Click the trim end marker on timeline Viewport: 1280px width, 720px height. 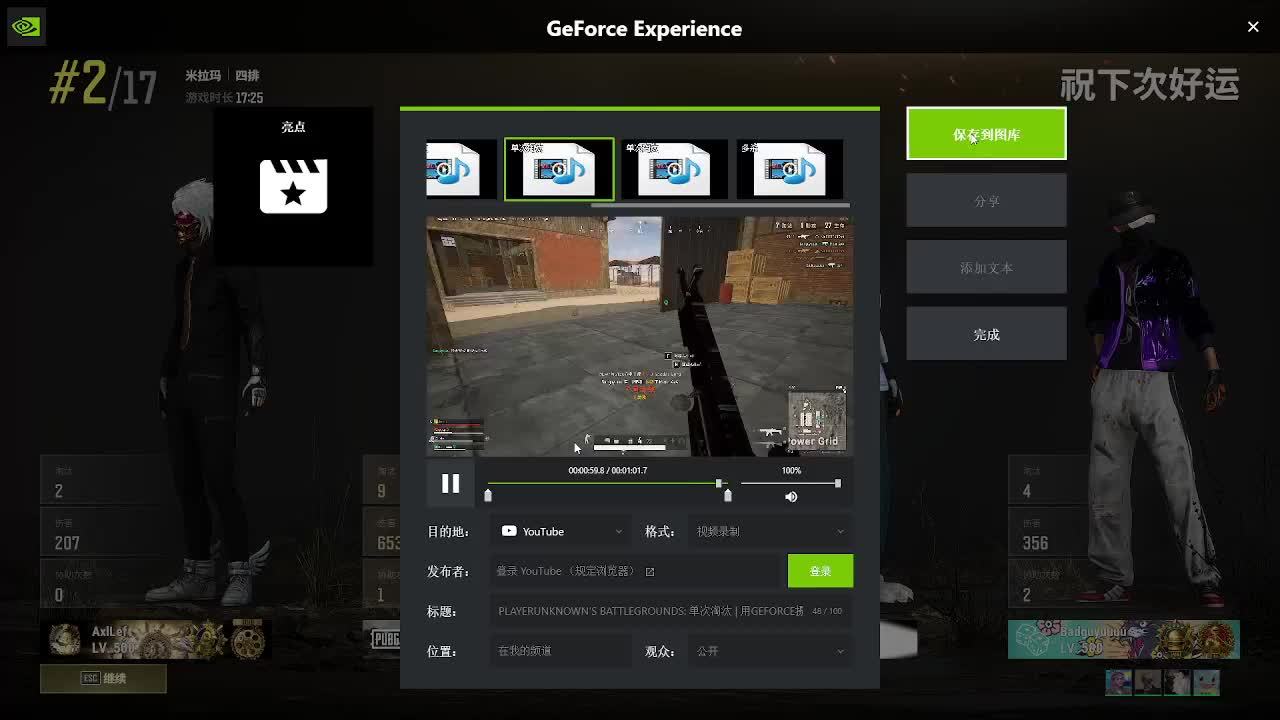(727, 495)
